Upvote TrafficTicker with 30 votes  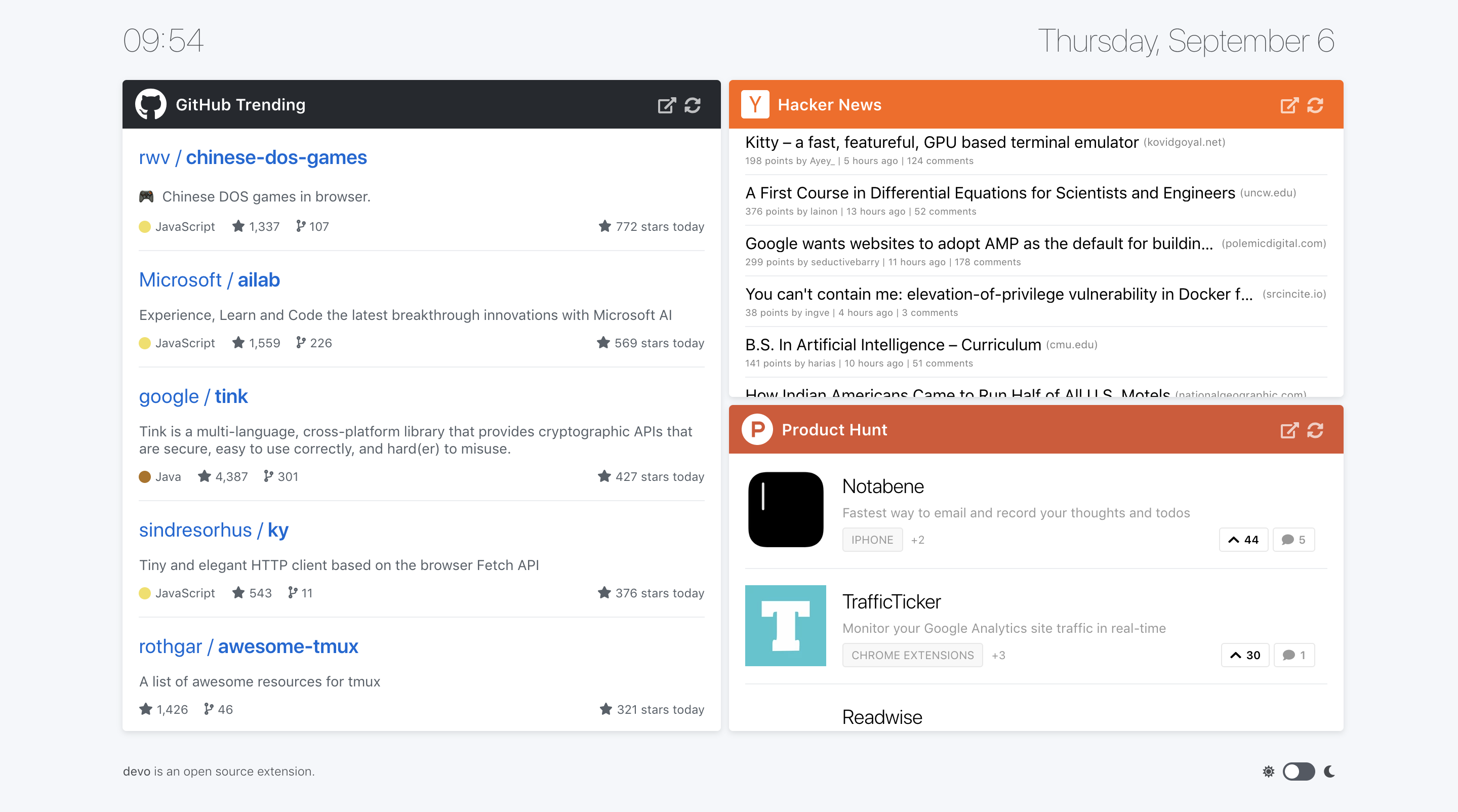(1245, 655)
